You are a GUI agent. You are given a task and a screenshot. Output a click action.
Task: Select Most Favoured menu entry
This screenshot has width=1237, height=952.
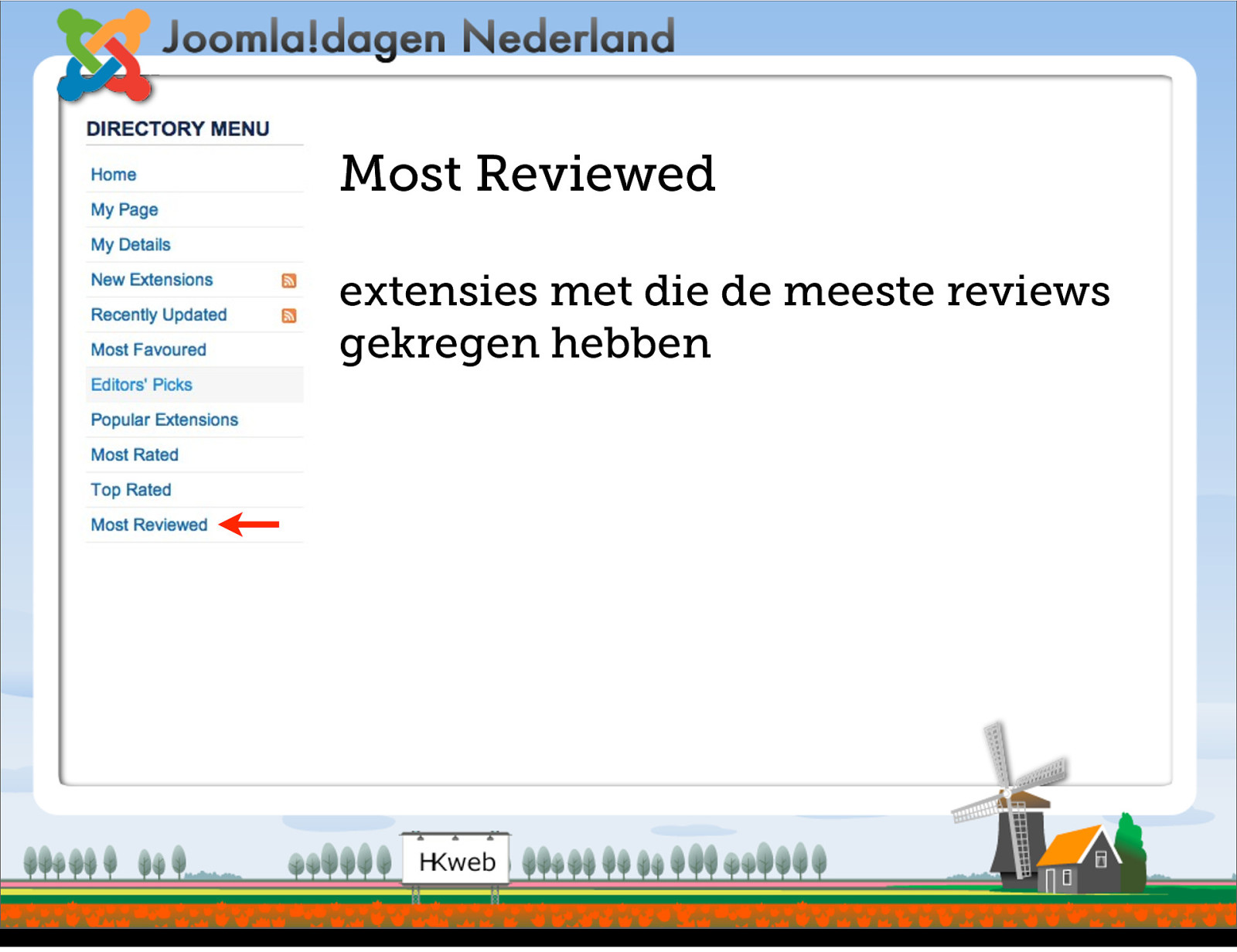coord(148,350)
